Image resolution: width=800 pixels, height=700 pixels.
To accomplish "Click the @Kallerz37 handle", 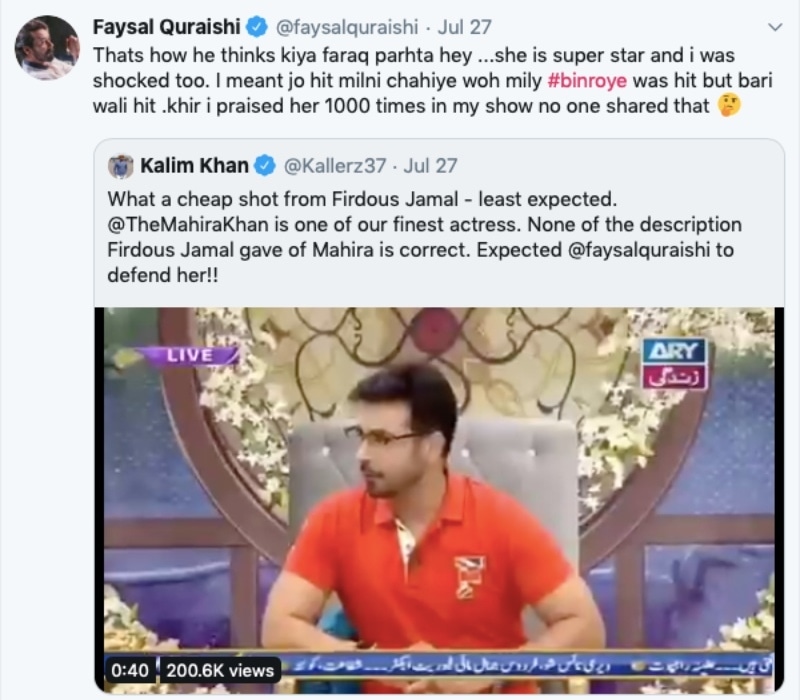I will click(335, 166).
